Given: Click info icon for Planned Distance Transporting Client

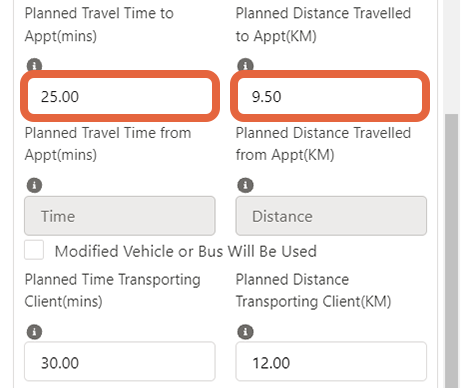Looking at the screenshot, I should [245, 332].
